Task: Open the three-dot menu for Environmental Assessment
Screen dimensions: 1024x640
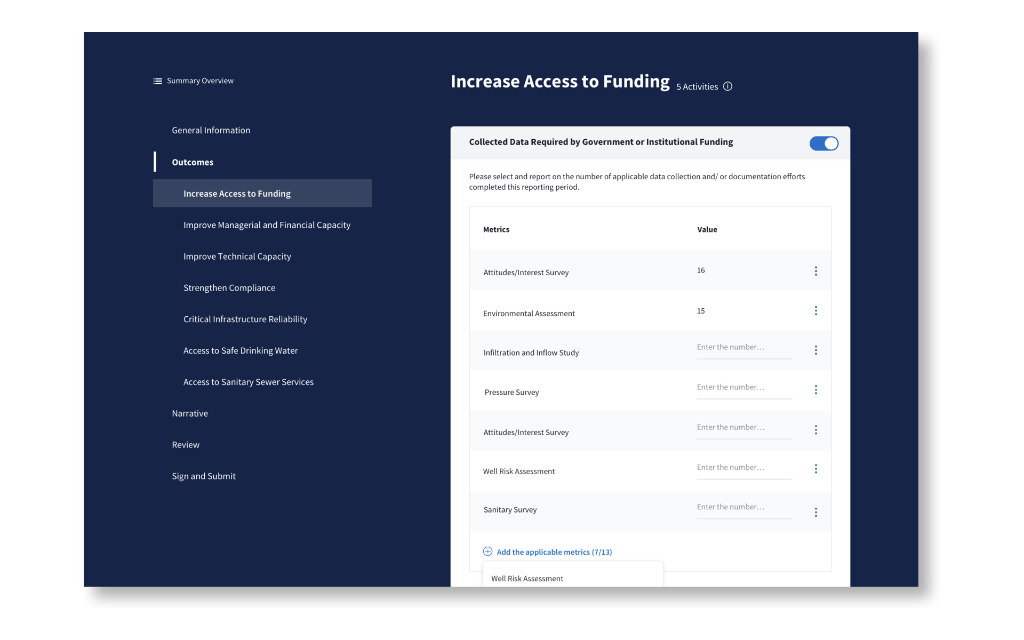Action: (x=816, y=311)
